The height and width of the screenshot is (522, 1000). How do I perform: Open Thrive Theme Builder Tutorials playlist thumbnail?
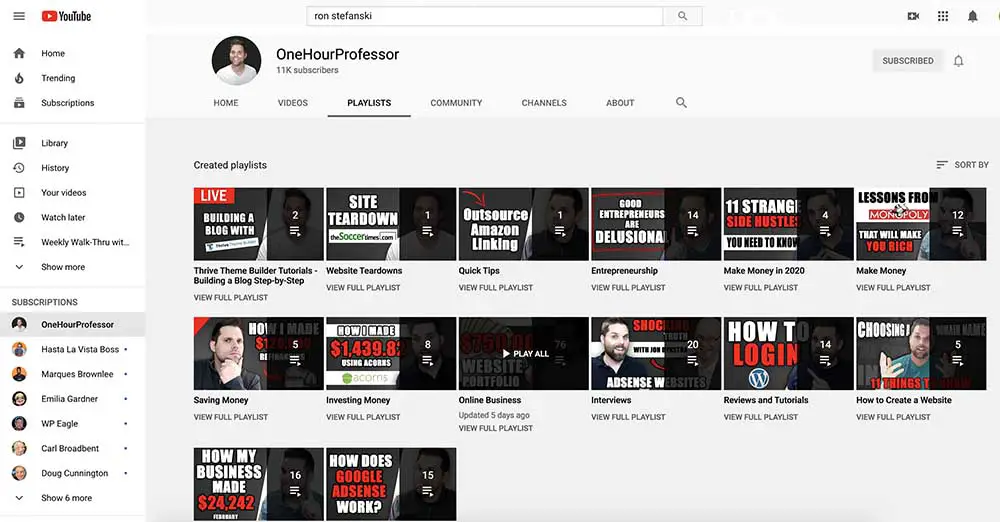pyautogui.click(x=258, y=224)
